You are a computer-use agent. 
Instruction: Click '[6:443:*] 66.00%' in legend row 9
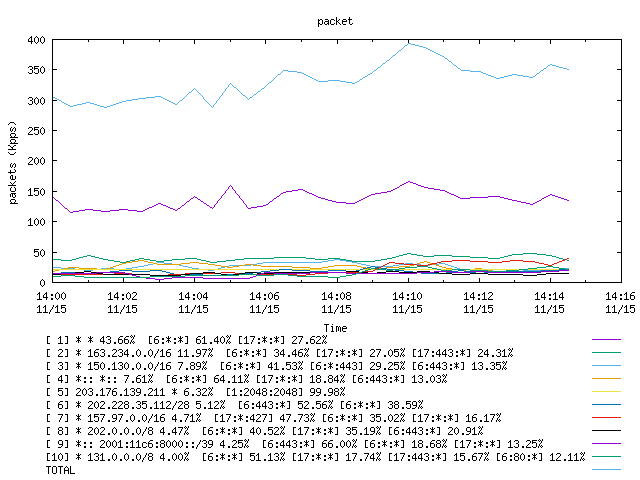pos(309,444)
